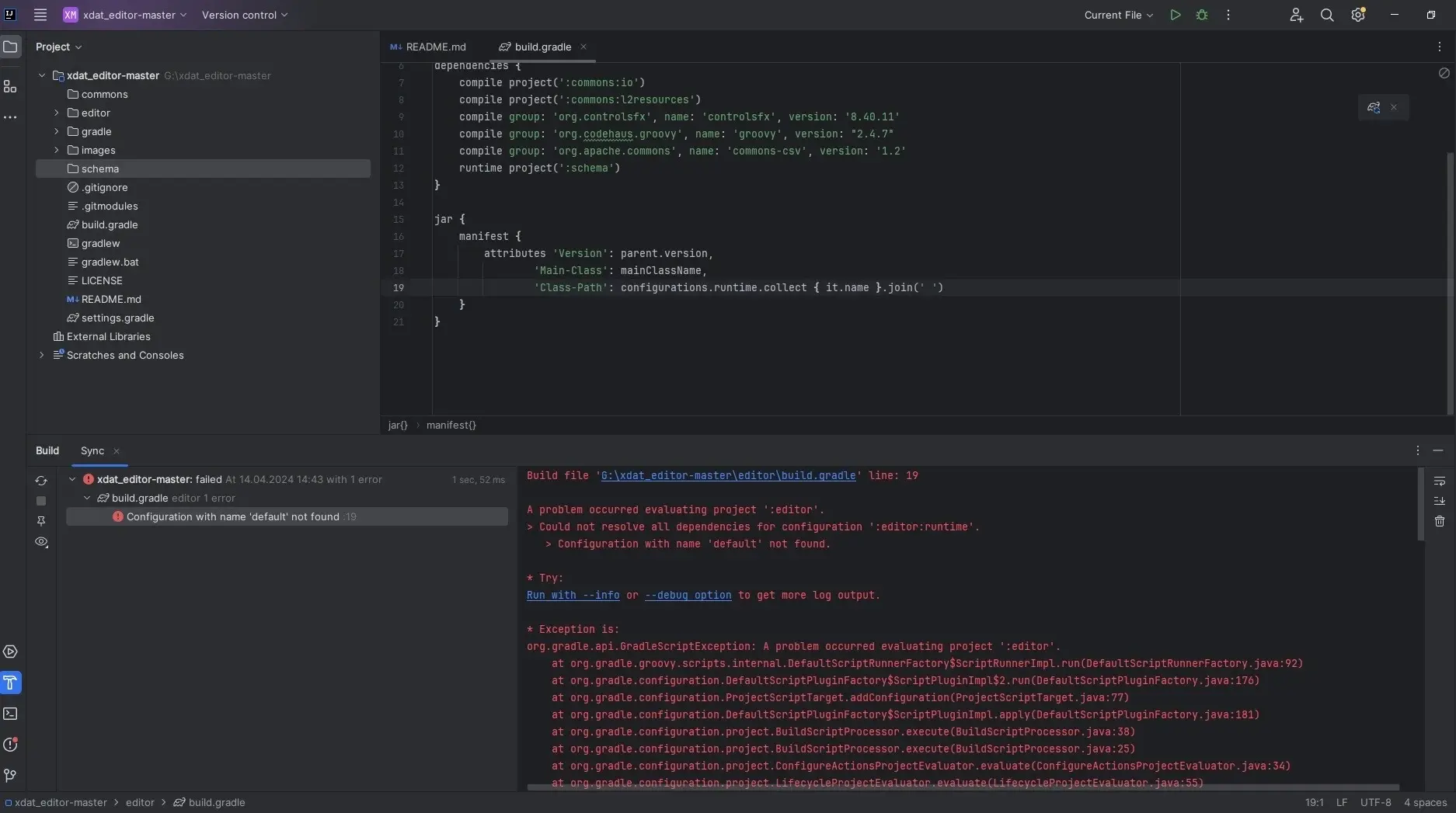Open the main hamburger menu
The width and height of the screenshot is (1456, 813).
(x=40, y=15)
